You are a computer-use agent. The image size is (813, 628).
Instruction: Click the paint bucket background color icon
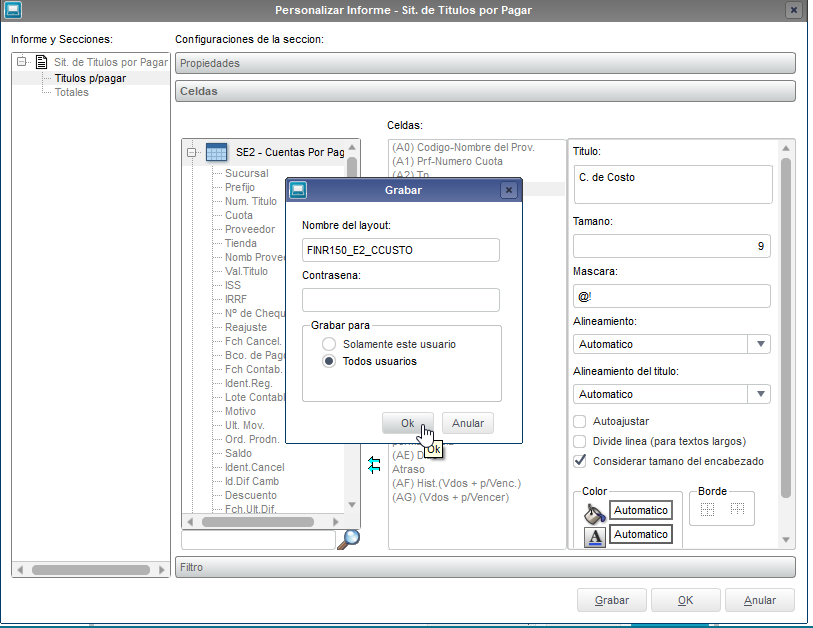point(595,513)
